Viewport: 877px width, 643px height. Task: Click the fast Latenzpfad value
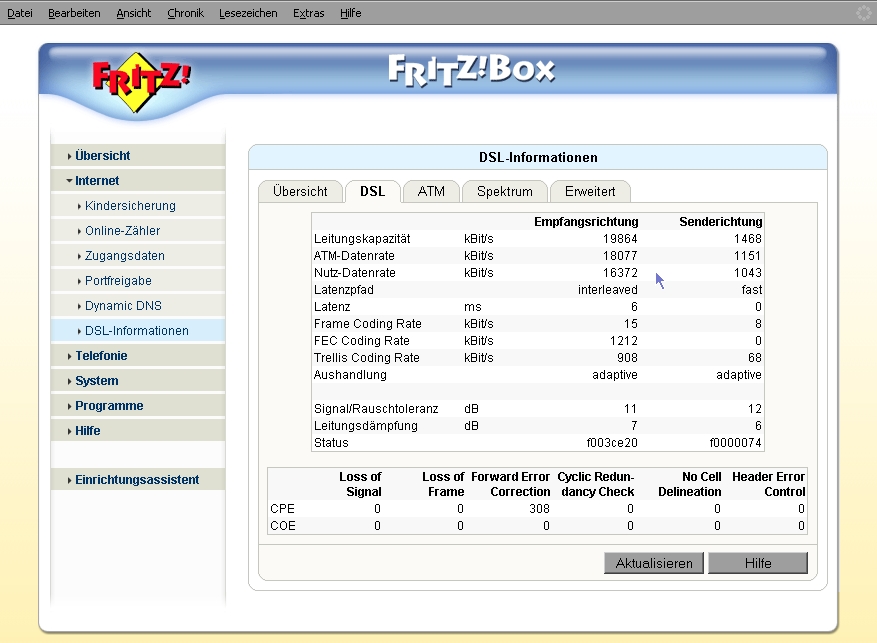tap(752, 290)
